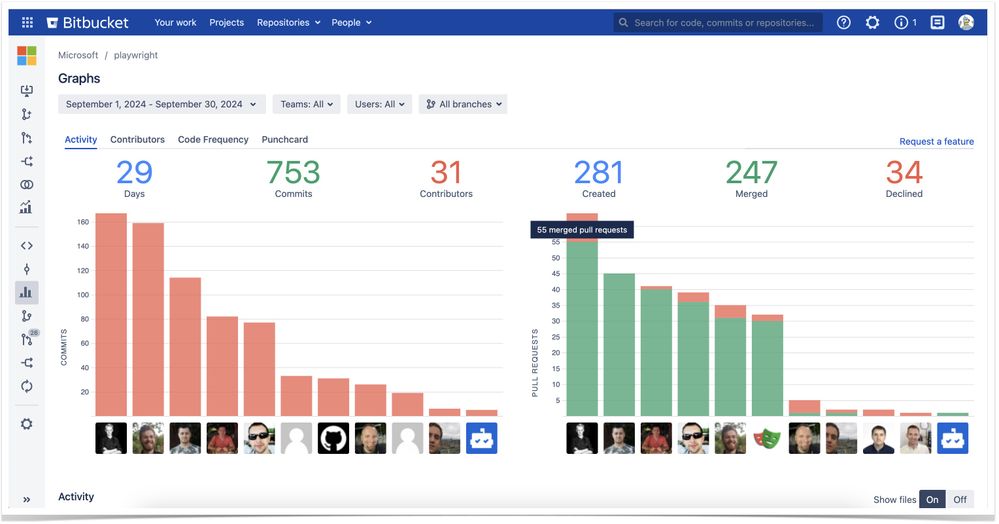This screenshot has width=999, height=524.
Task: Open the inbox list icon in header
Action: click(x=938, y=22)
